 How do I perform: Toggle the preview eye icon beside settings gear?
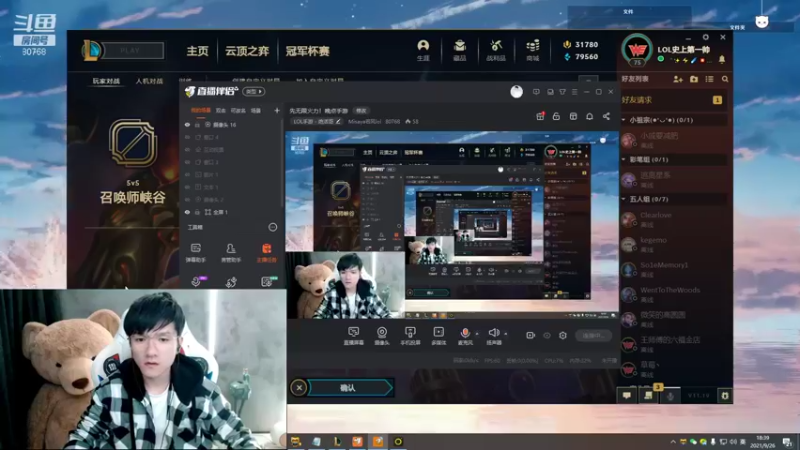pos(547,335)
